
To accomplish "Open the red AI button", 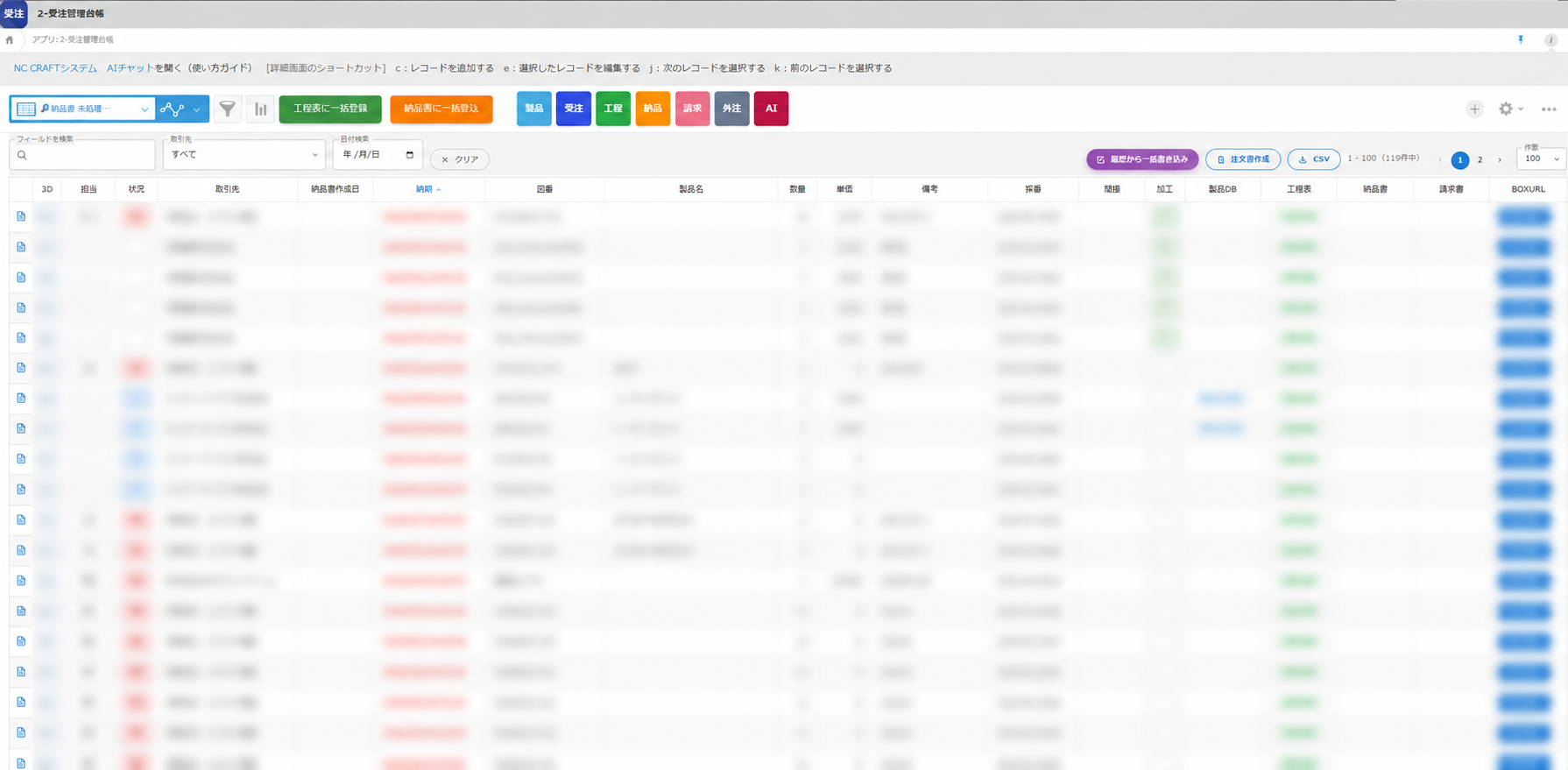I will (771, 109).
